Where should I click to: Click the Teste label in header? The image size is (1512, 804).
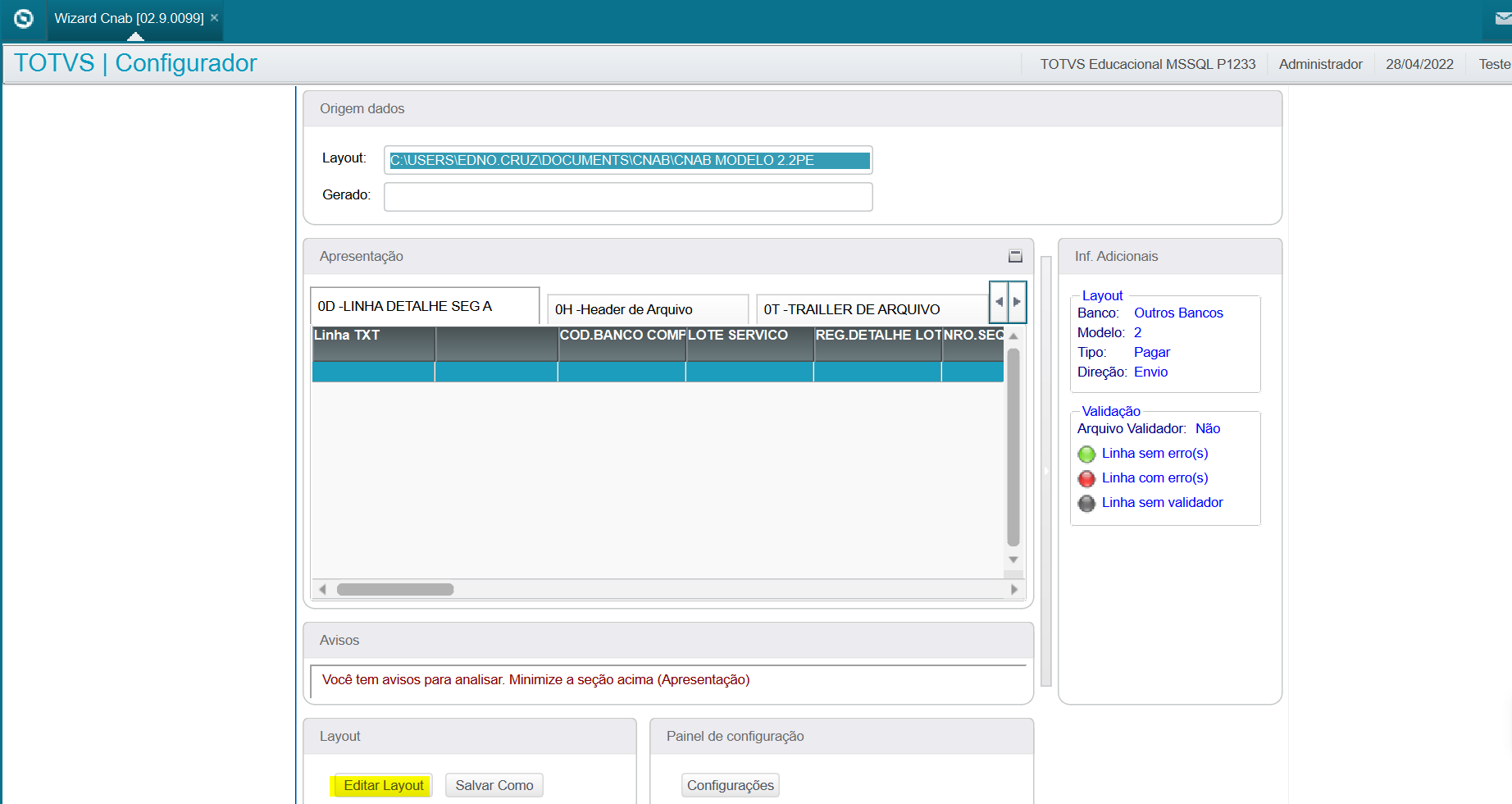(1495, 64)
